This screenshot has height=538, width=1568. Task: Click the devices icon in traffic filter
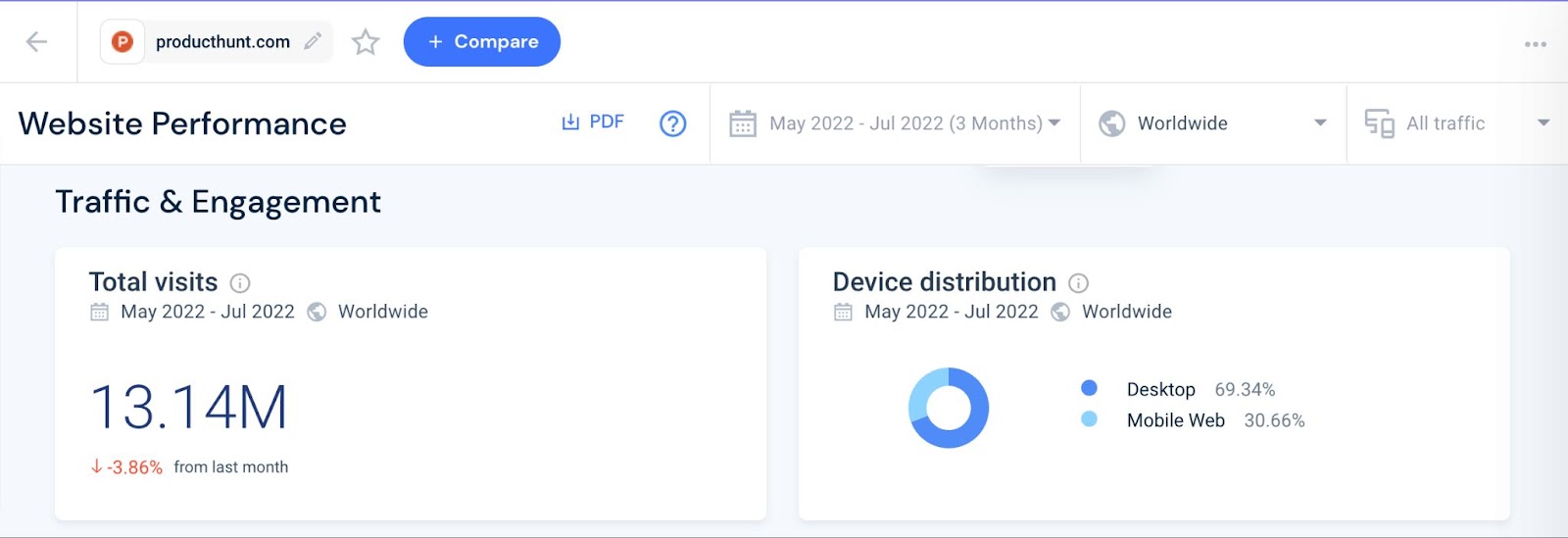click(x=1380, y=123)
